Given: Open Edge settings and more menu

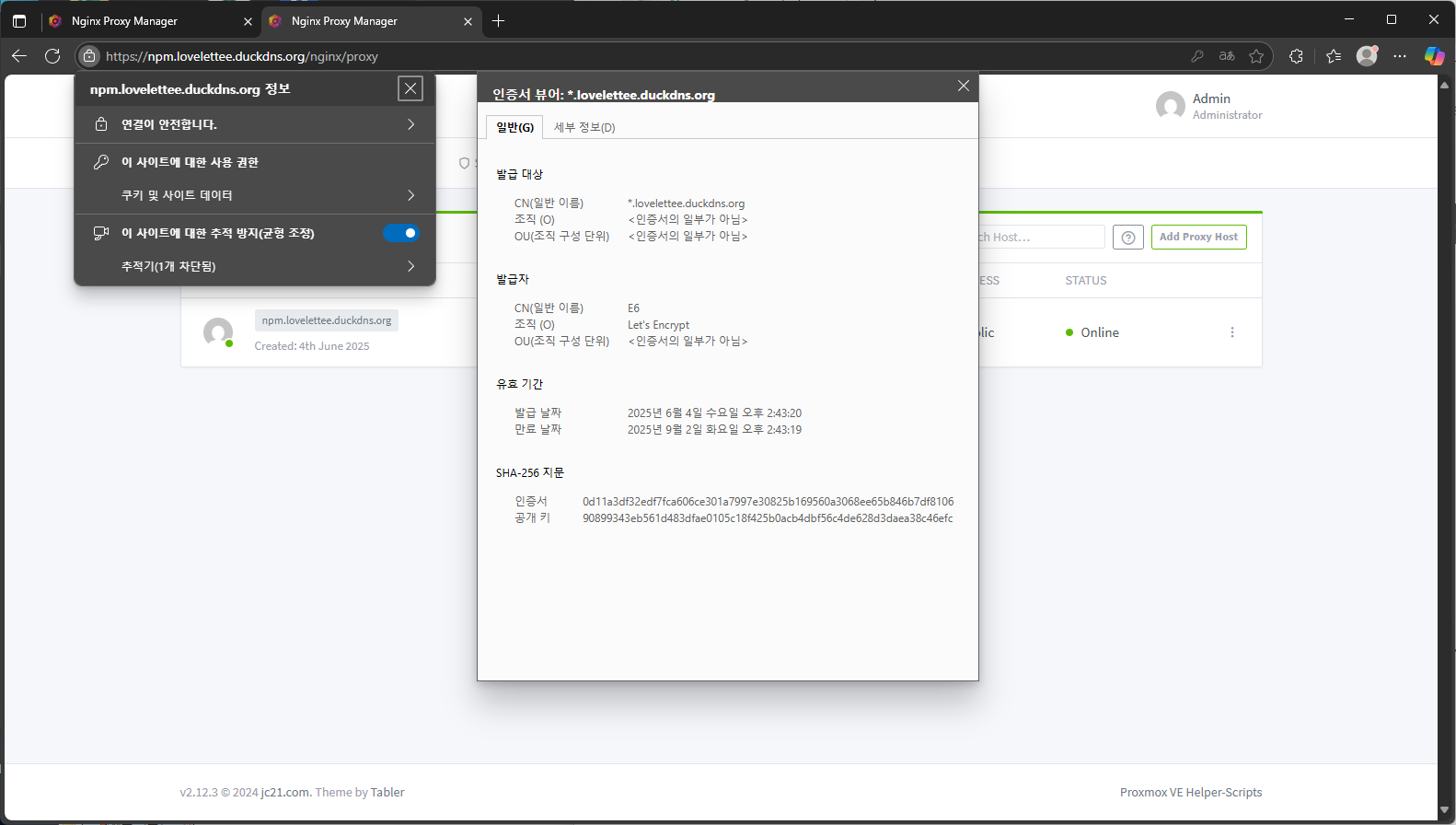Looking at the screenshot, I should click(1400, 56).
